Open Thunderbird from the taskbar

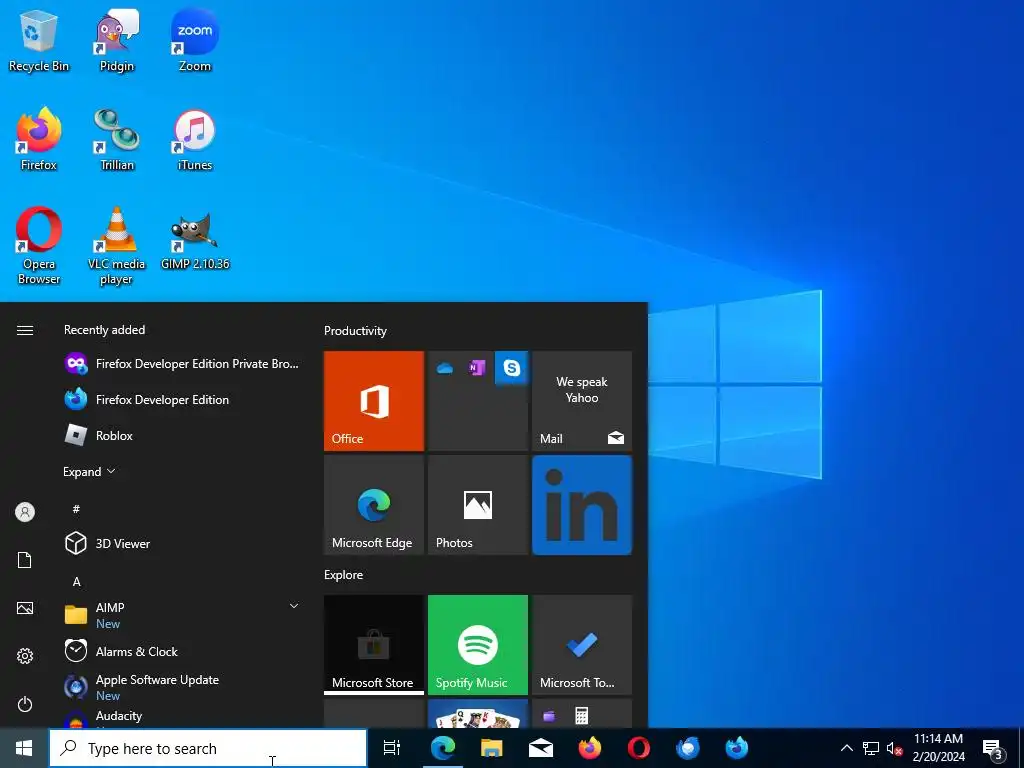688,748
